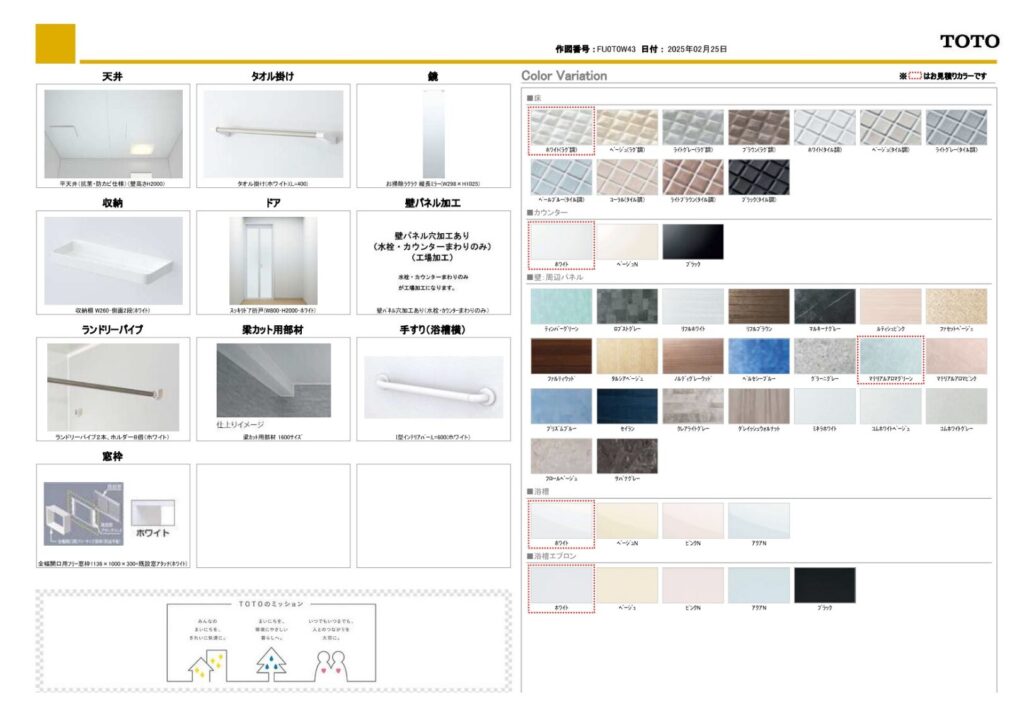Select the black tile floor swatch
The height and width of the screenshot is (709, 1024).
758,177
